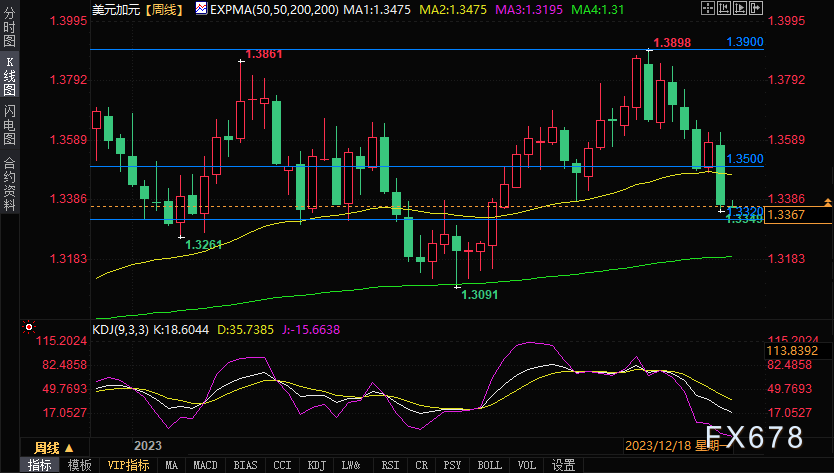Click the 2023 year label on time axis

tap(148, 446)
